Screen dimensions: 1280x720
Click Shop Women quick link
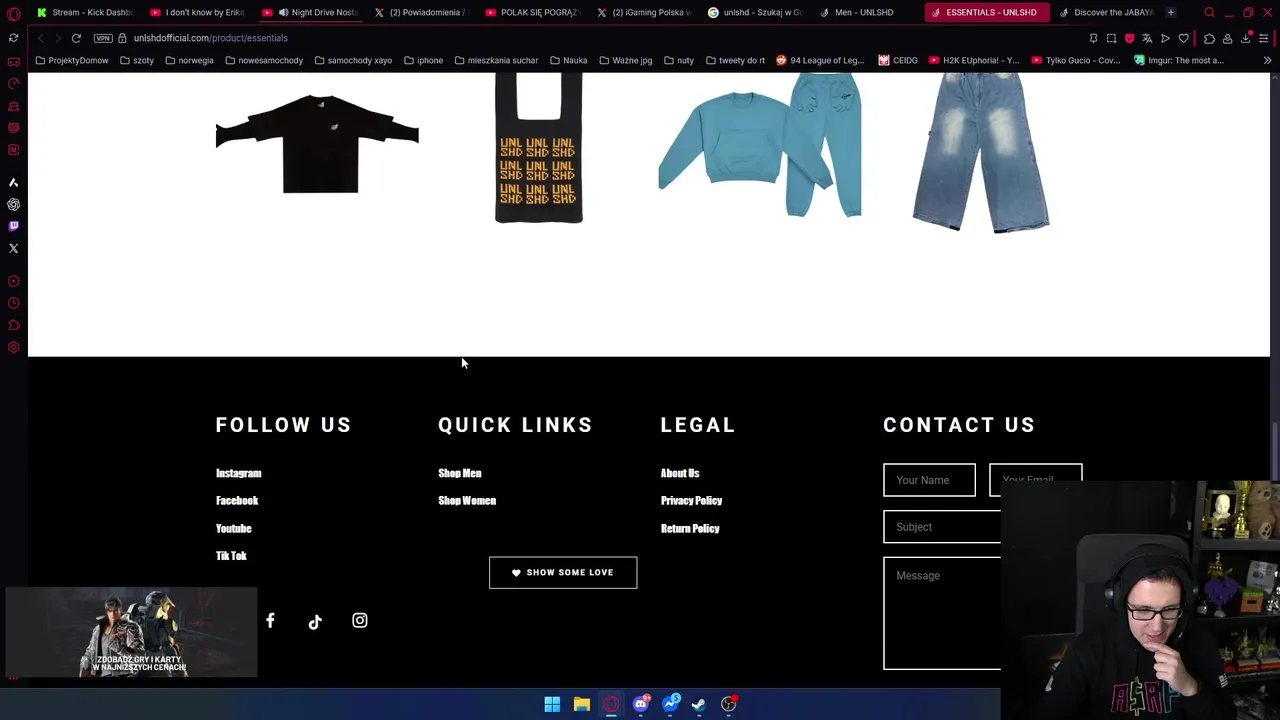(x=467, y=500)
